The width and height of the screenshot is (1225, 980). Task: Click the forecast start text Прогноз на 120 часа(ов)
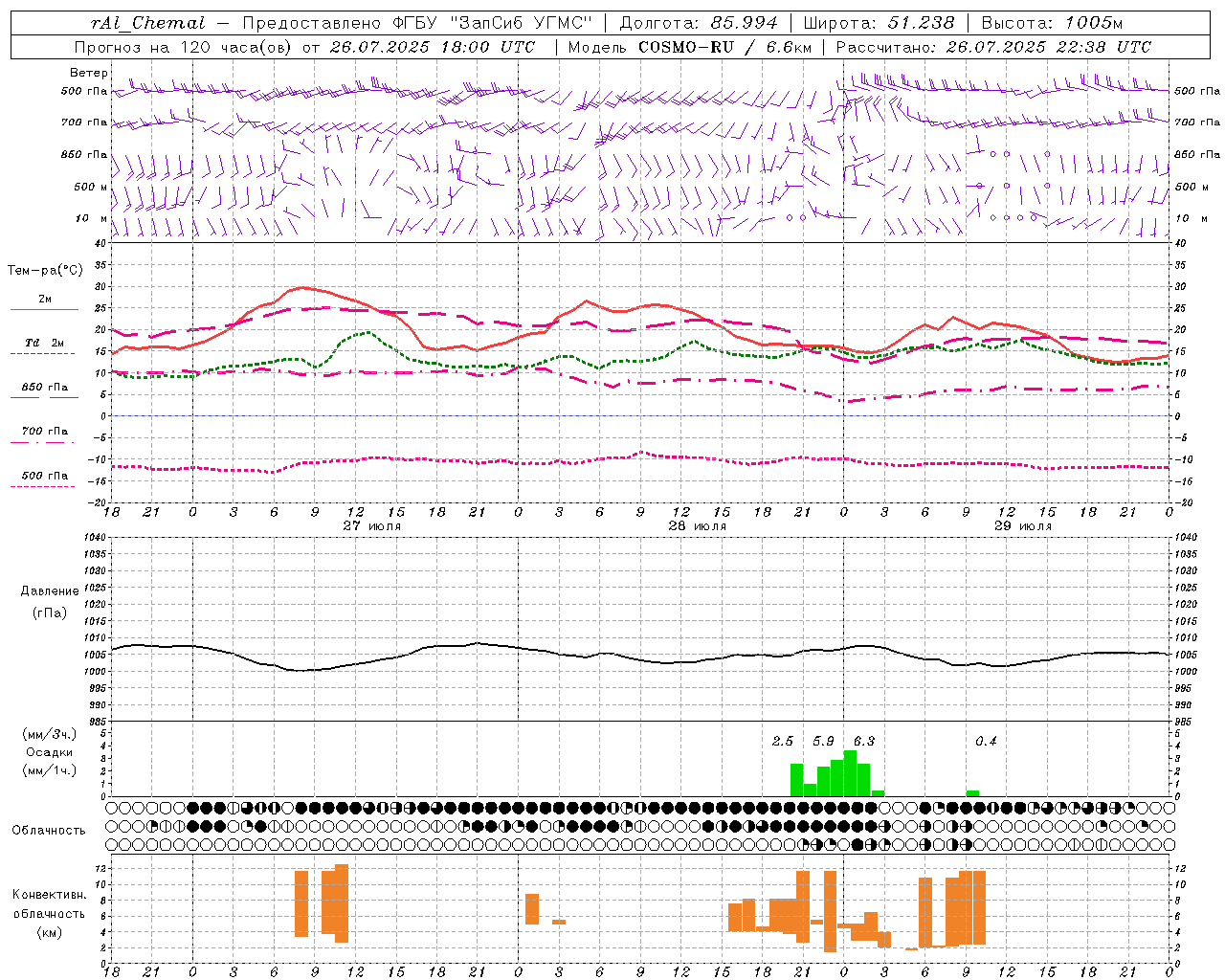(185, 47)
